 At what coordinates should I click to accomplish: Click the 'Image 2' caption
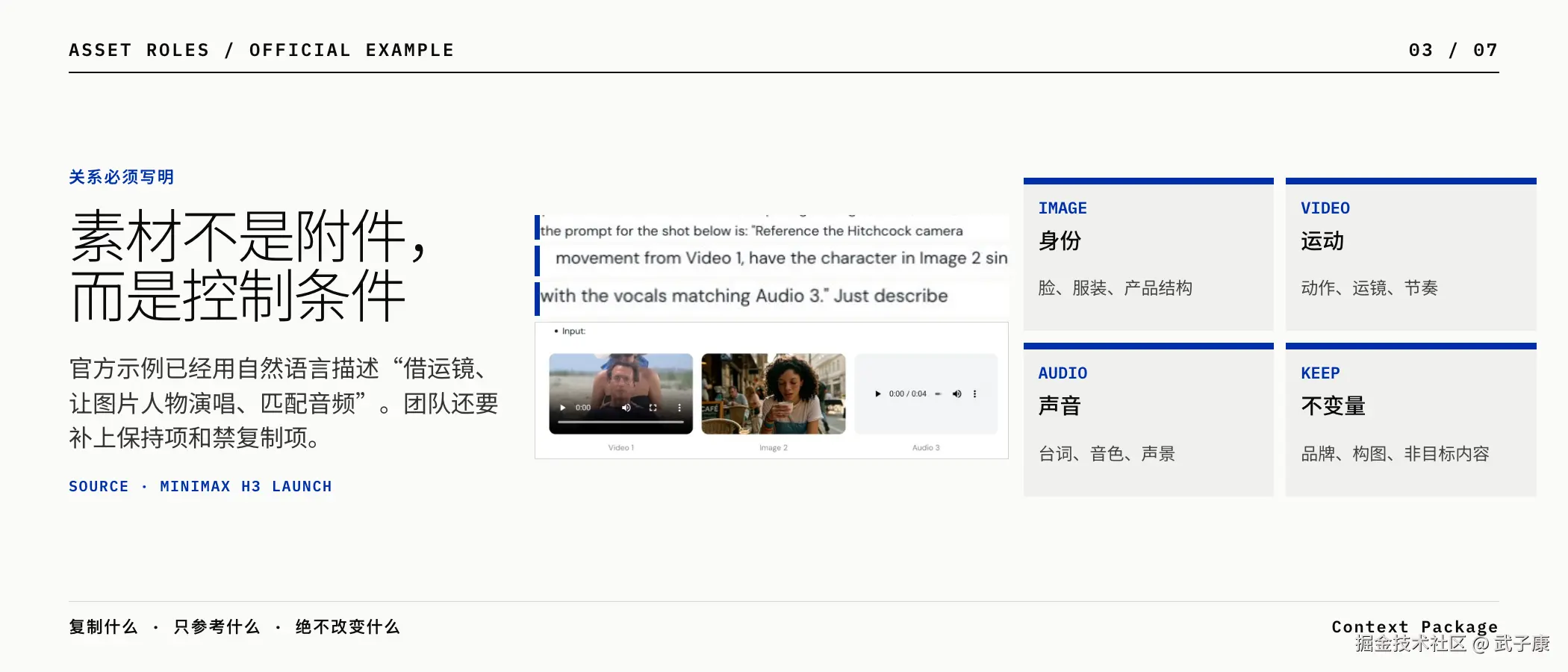pyautogui.click(x=774, y=447)
